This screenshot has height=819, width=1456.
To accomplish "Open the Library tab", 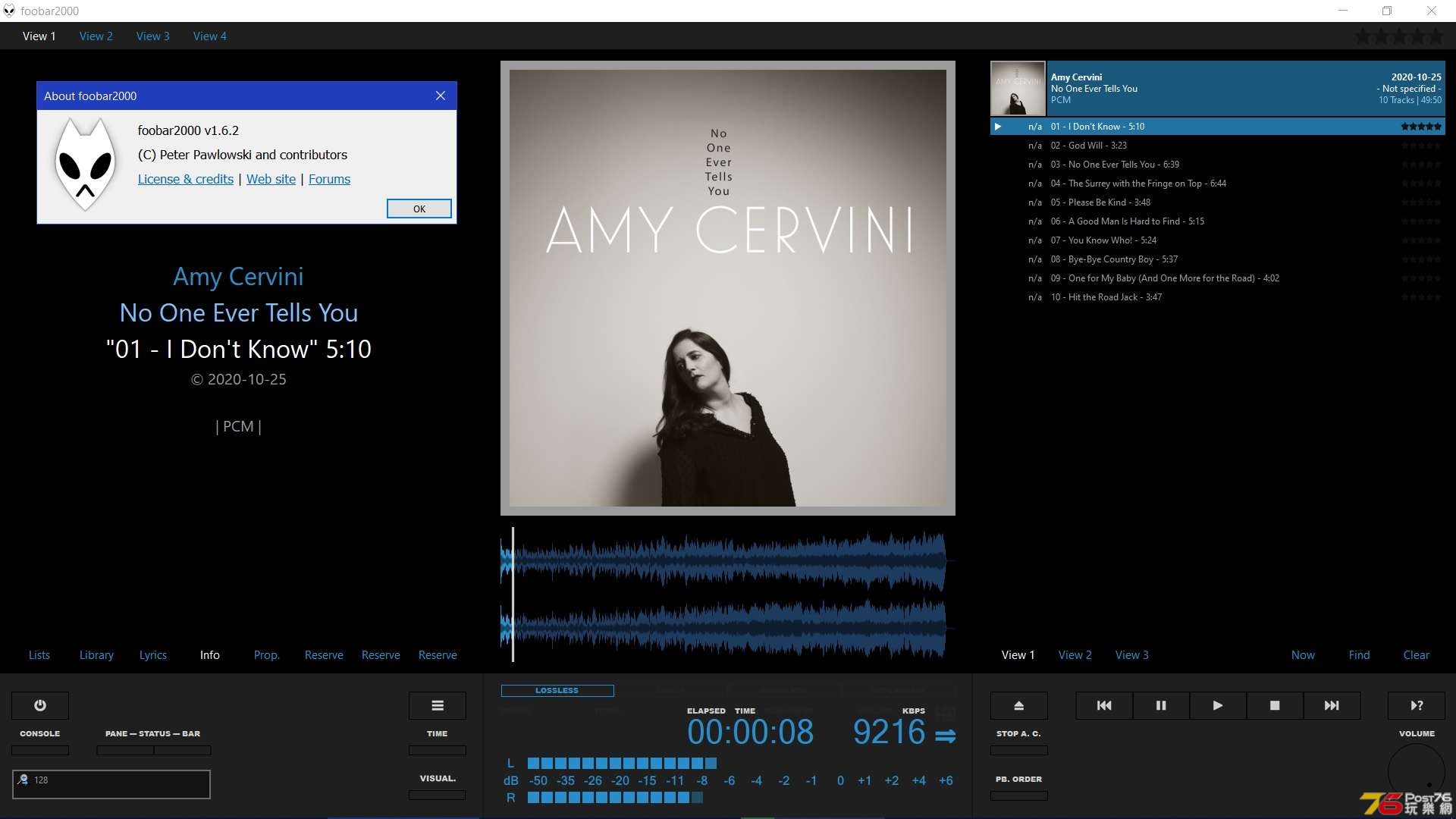I will point(96,655).
